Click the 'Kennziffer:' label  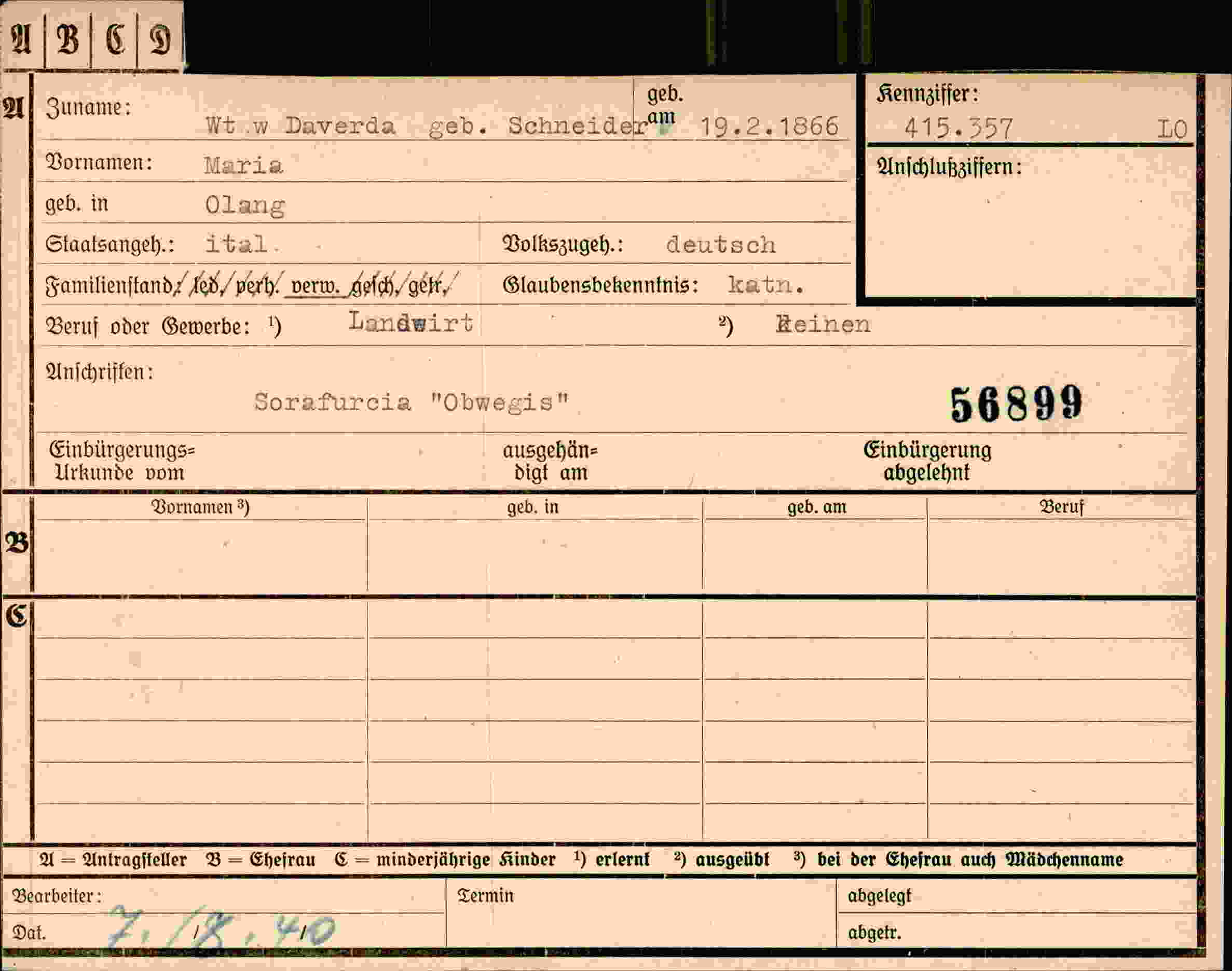click(927, 94)
